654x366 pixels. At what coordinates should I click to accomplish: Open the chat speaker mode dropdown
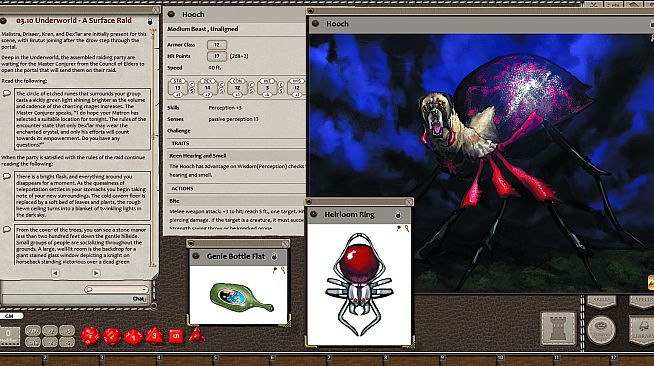click(116, 289)
